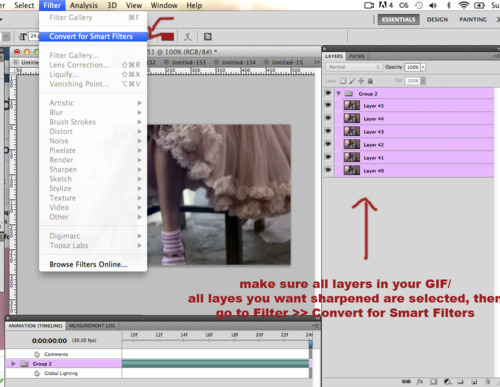This screenshot has height=387, width=500.
Task: Open the Opacity slider dropdown arrow
Action: click(423, 67)
